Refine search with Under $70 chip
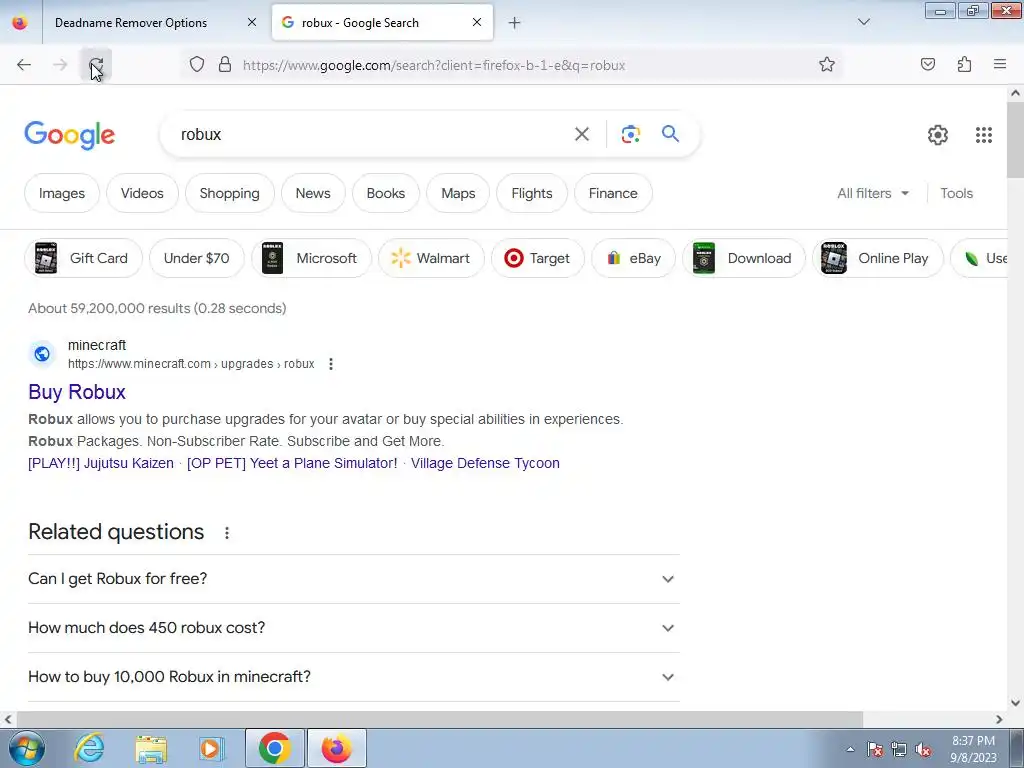The image size is (1024, 768). [x=197, y=258]
